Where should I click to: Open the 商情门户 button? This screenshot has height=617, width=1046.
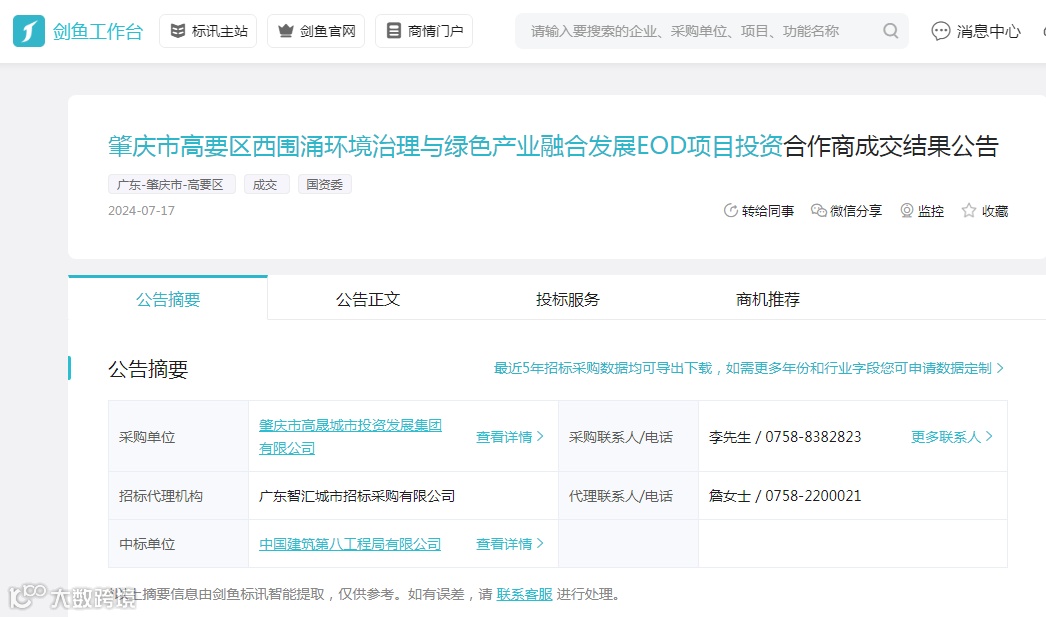coord(424,31)
